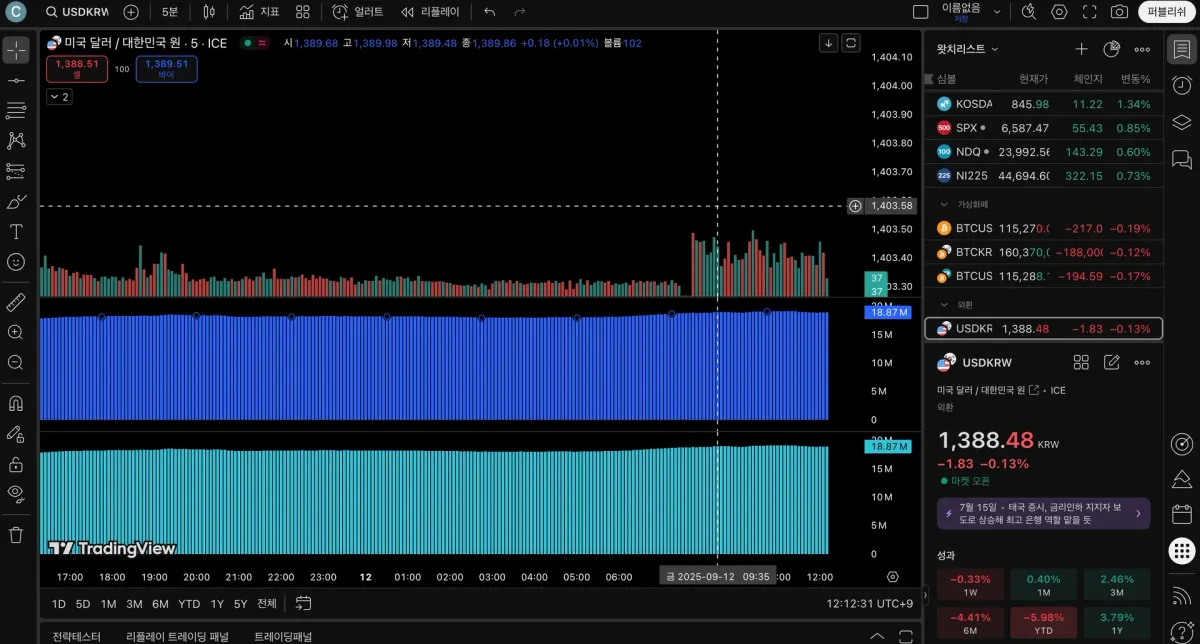
Task: Open chart settings hexagon icon
Action: point(1059,12)
